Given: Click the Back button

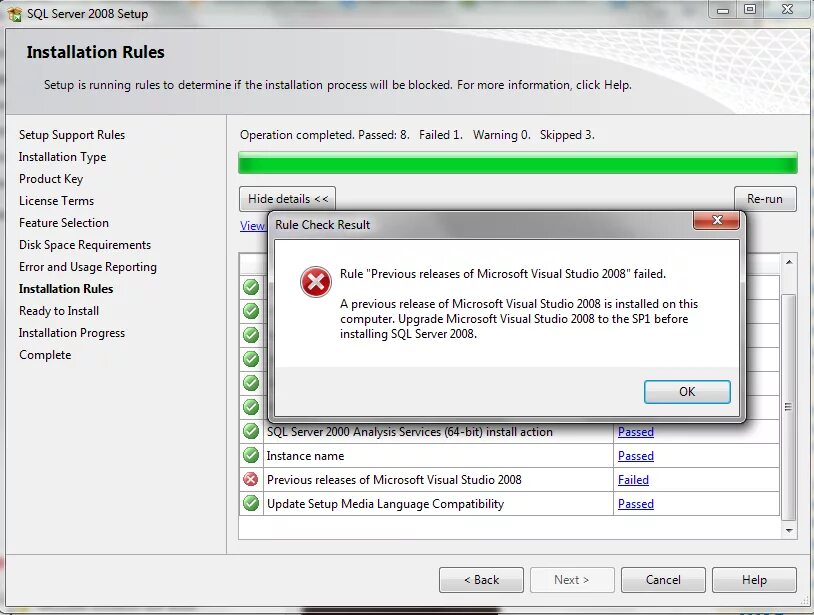Looking at the screenshot, I should point(481,580).
